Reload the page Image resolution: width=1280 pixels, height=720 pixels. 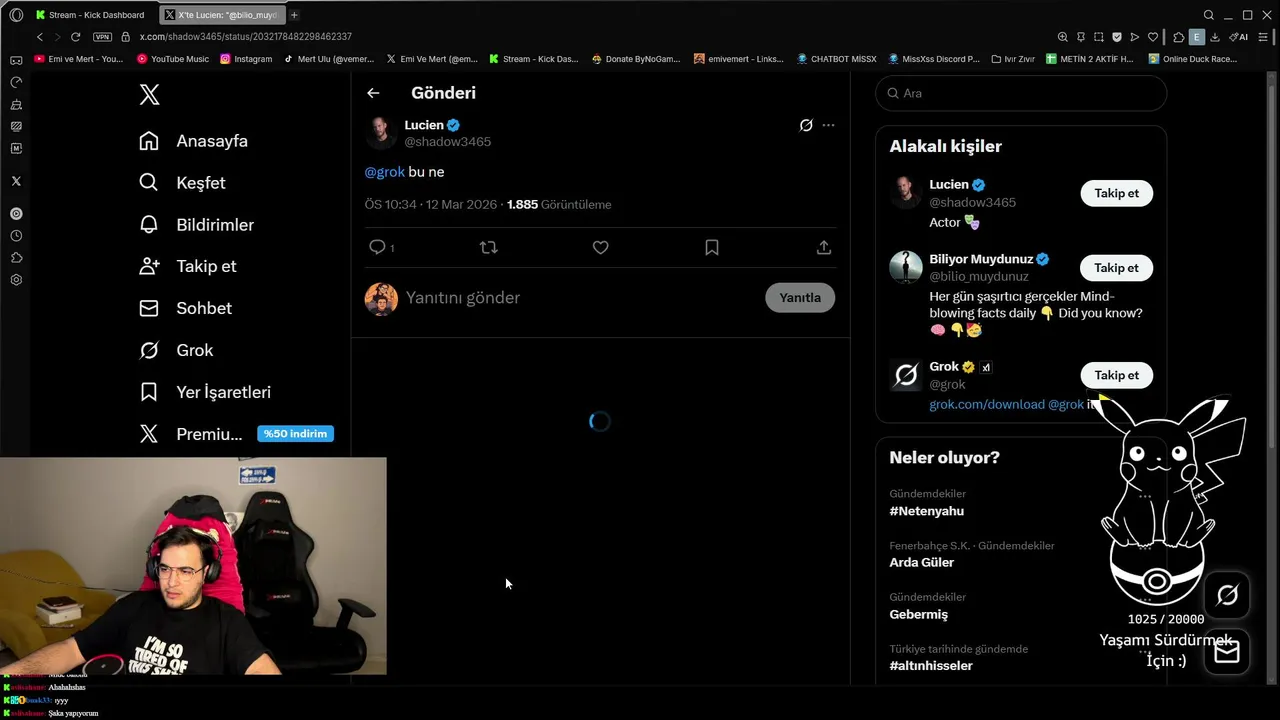point(75,37)
